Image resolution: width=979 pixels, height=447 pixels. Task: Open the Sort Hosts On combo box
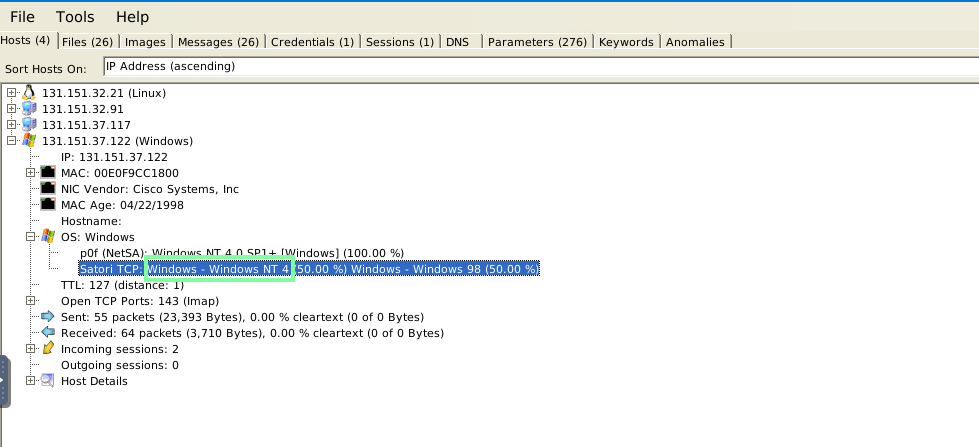541,67
